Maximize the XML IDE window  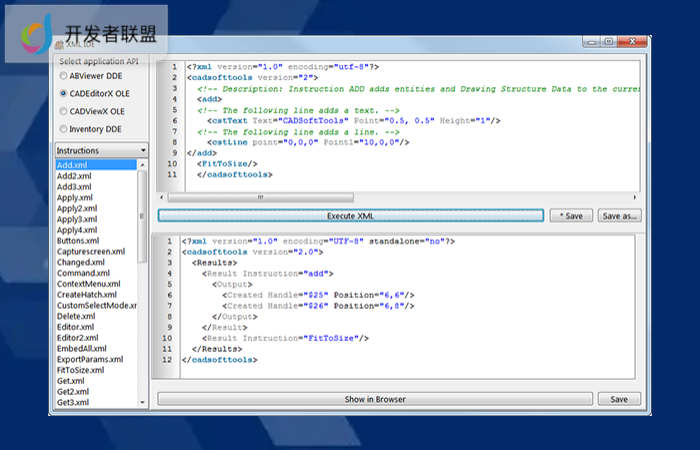pos(607,42)
